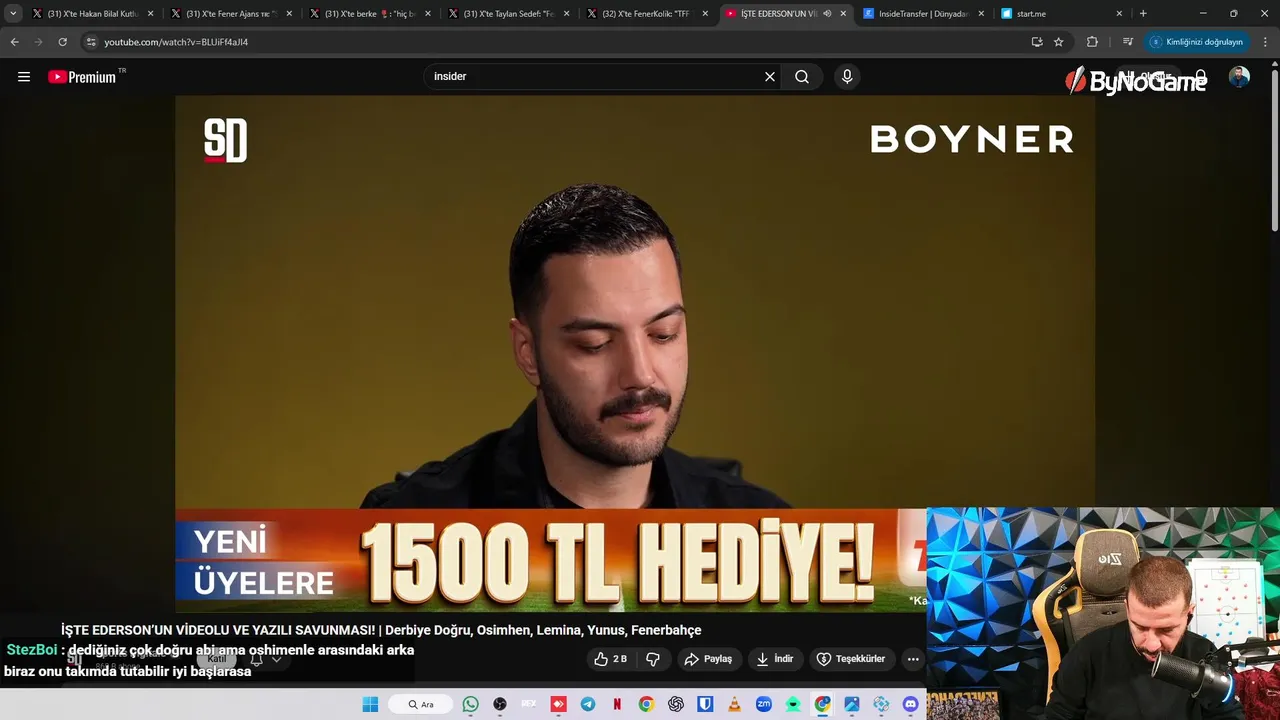Open a new browser tab with plus
The height and width of the screenshot is (720, 1280).
tap(1143, 14)
